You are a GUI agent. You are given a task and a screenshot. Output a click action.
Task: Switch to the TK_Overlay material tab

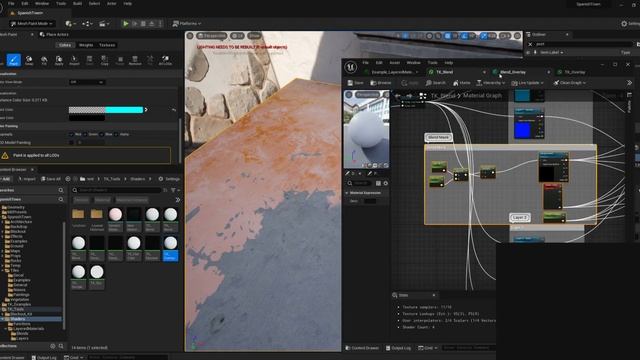coord(575,72)
